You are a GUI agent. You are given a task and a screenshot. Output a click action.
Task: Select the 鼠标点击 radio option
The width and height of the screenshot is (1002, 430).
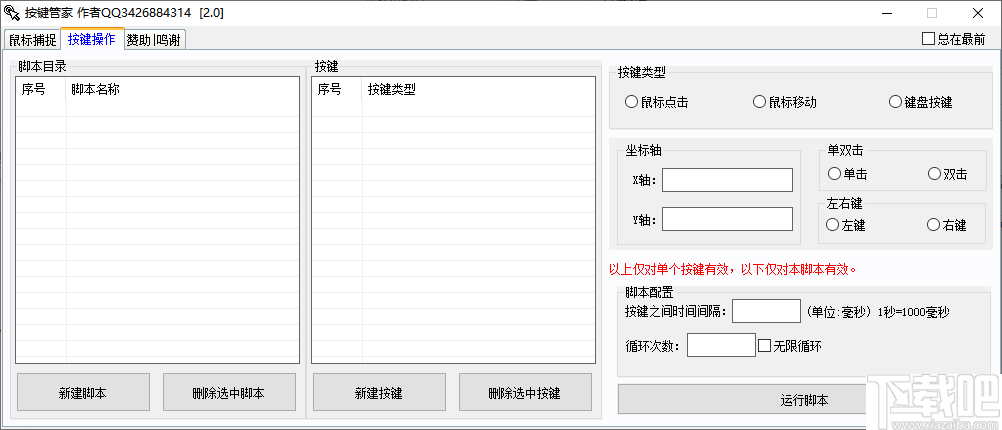(x=656, y=102)
